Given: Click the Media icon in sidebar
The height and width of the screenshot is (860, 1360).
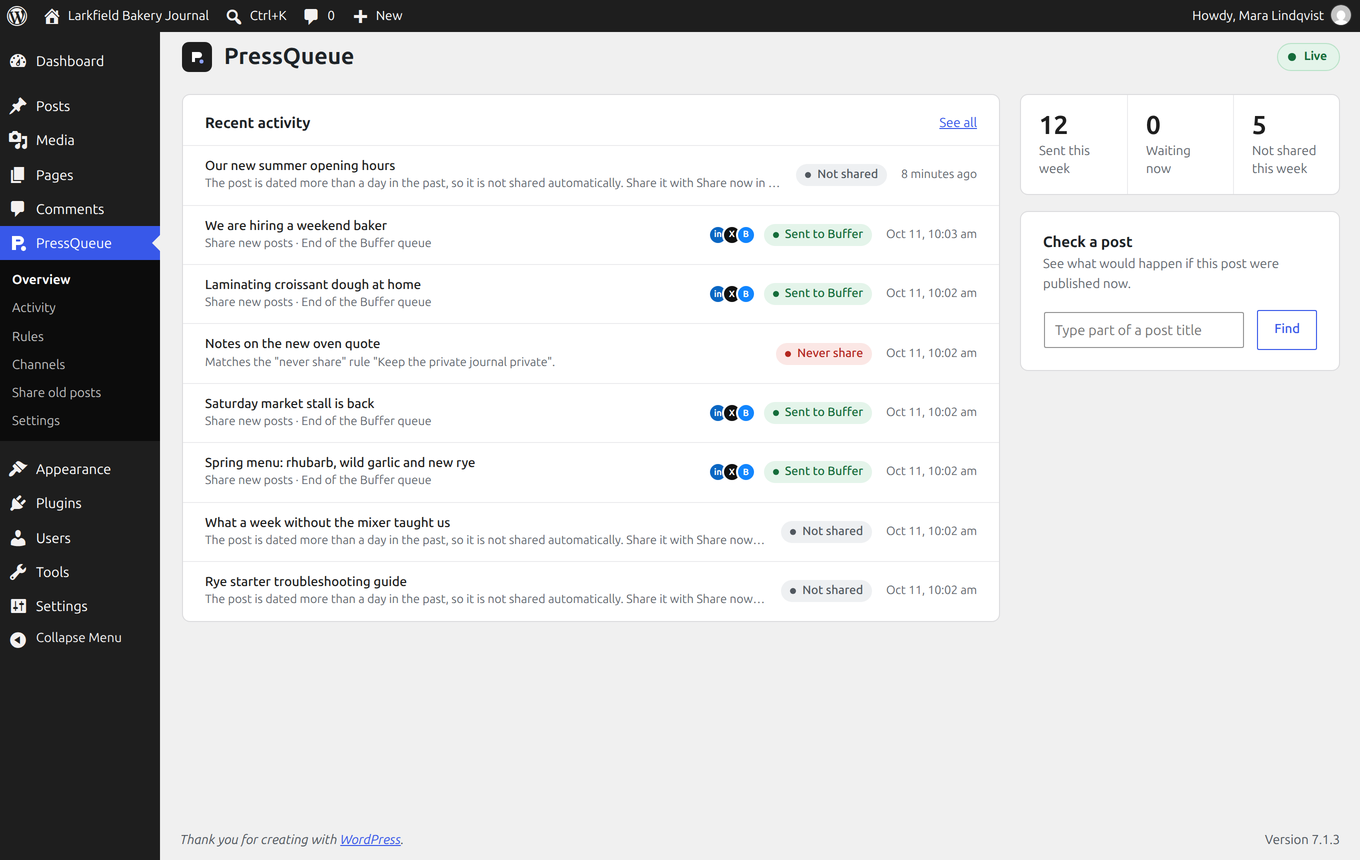Looking at the screenshot, I should 18,140.
